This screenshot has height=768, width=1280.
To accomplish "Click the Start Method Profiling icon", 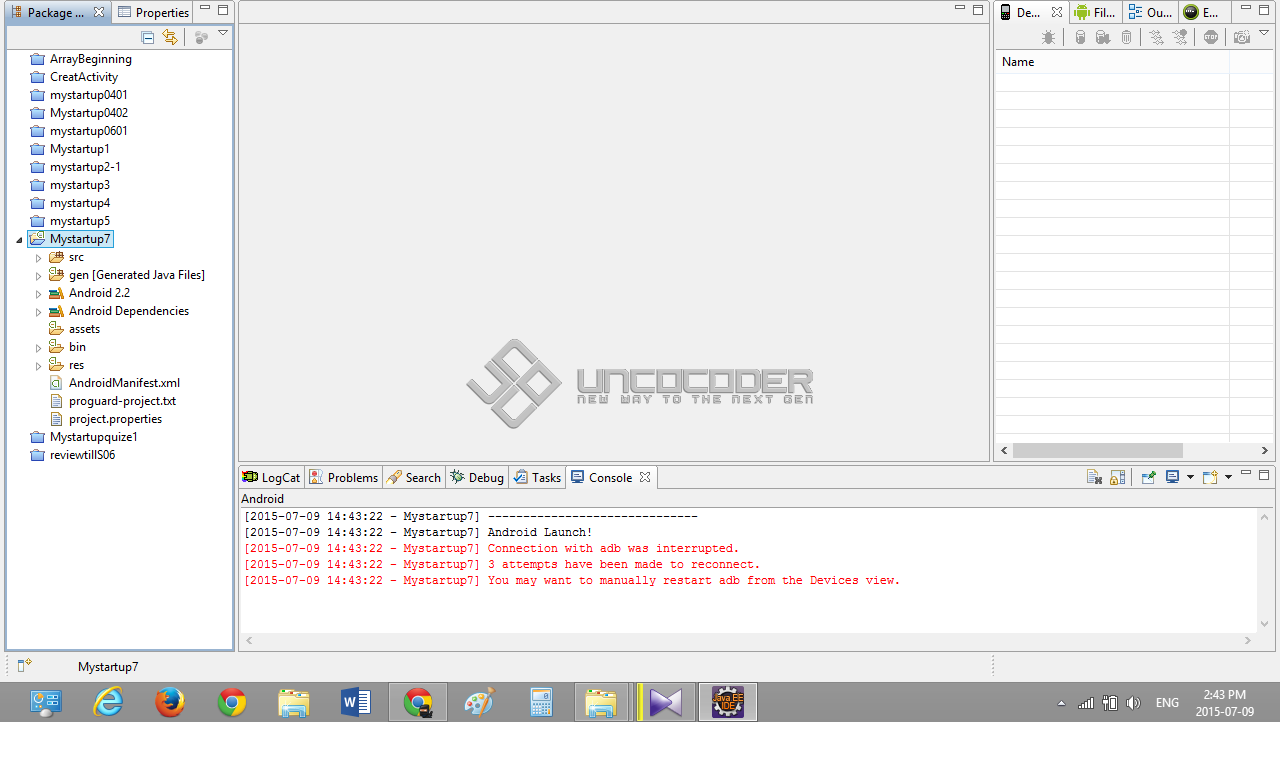I will click(1180, 37).
